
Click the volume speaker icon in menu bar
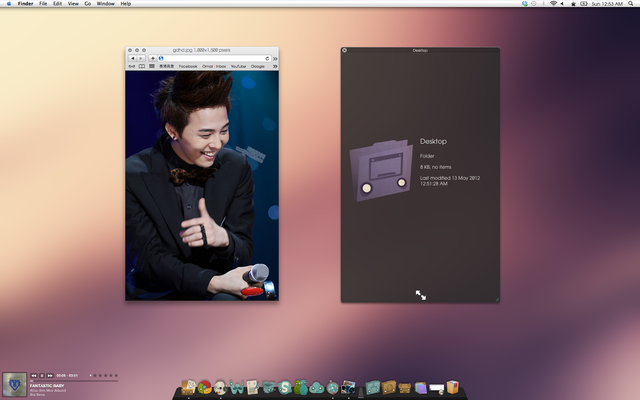(562, 4)
